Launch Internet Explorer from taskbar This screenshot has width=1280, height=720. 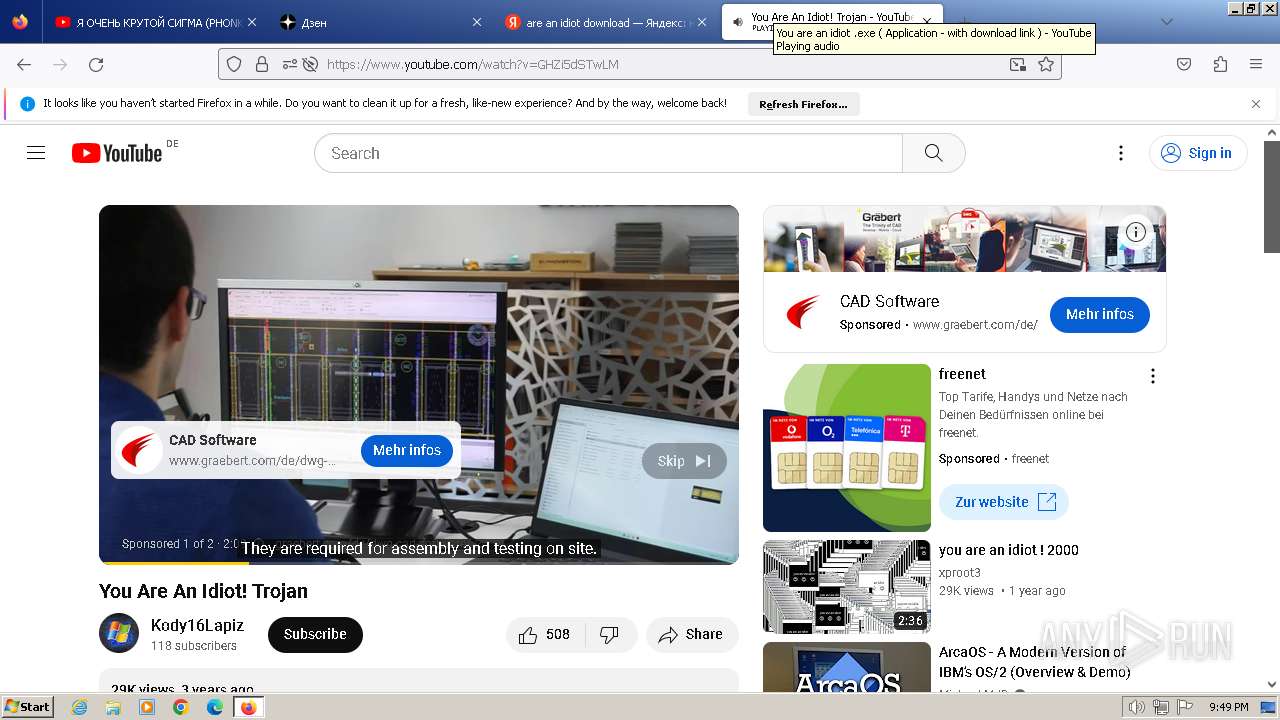tap(80, 707)
